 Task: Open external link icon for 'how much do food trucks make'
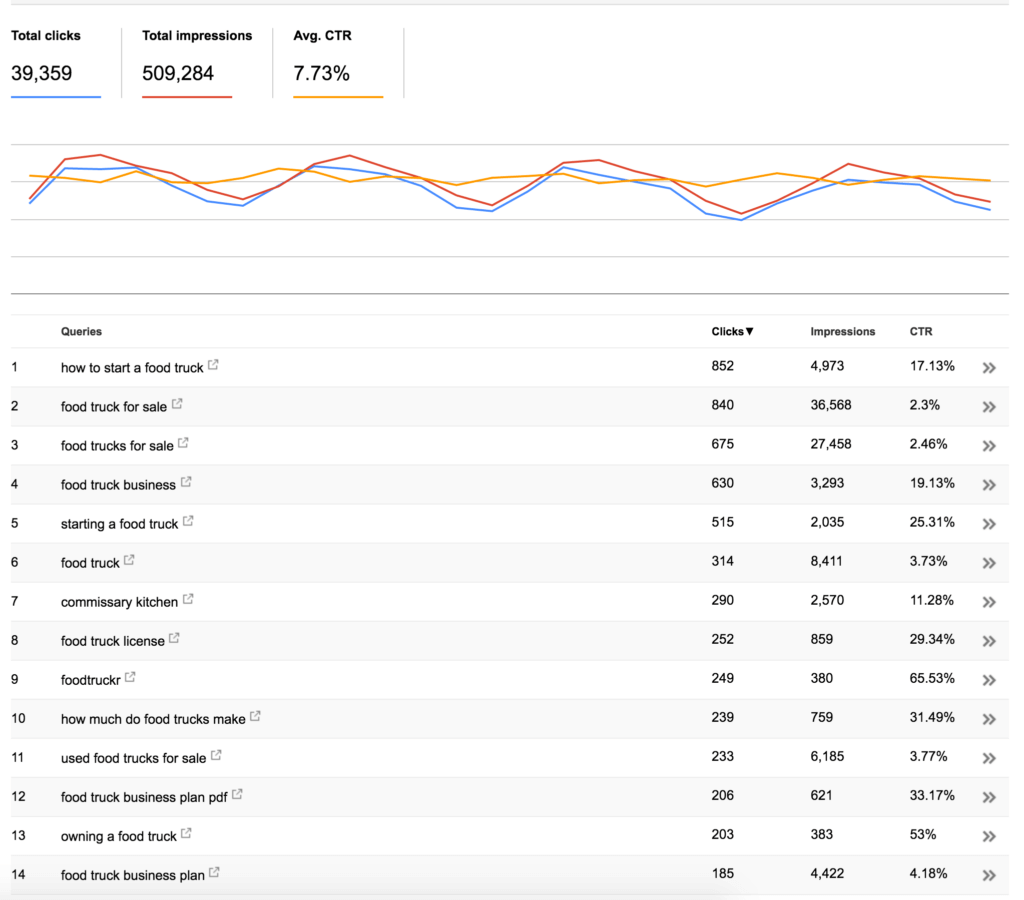255,716
